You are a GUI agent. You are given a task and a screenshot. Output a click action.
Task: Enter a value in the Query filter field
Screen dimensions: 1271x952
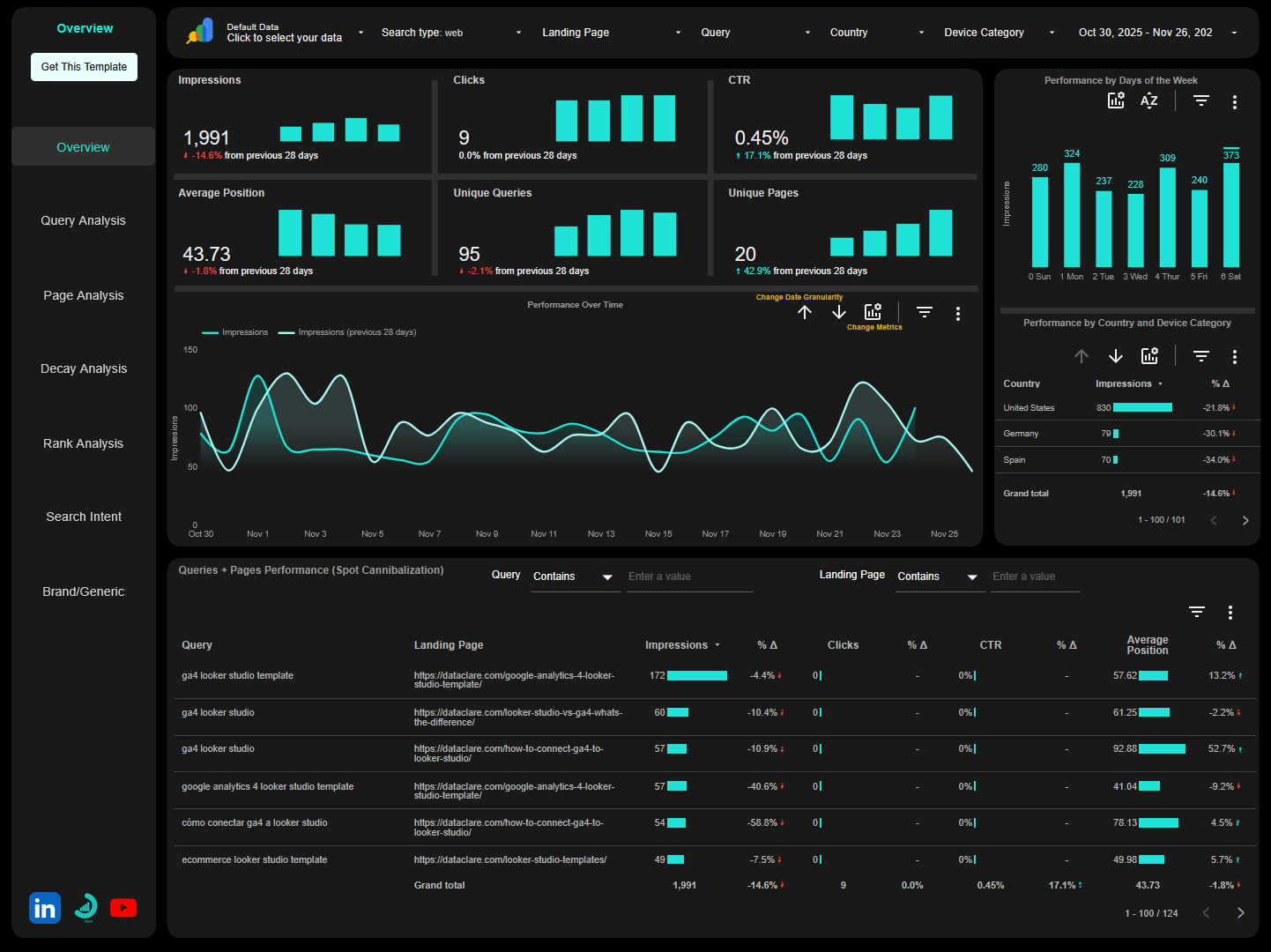[x=689, y=576]
